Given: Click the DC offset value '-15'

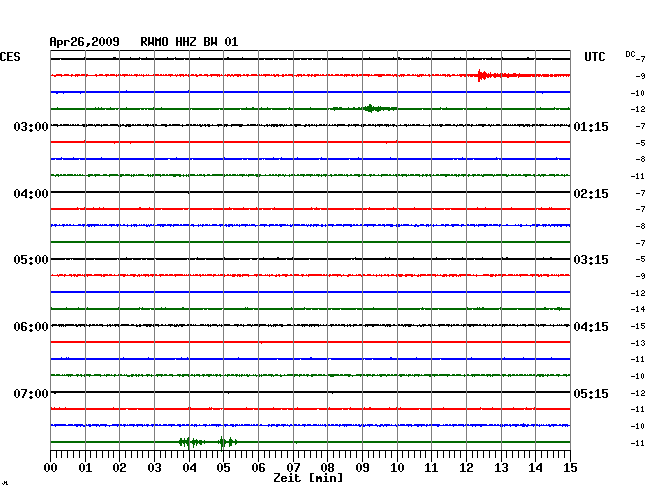Looking at the screenshot, I should tap(638, 326).
